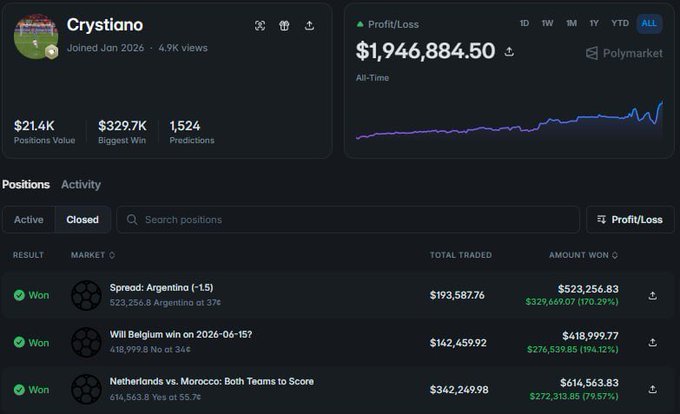This screenshot has height=414, width=680.
Task: Click the green Profit/Loss up triangle
Action: [x=360, y=24]
